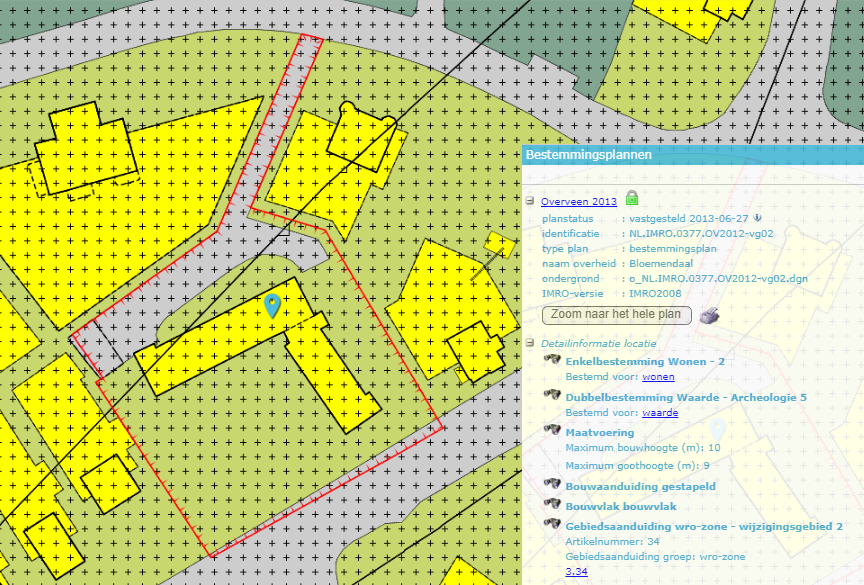
Task: Click Dubbelbestemming Waarde - Archeologie 5 heading
Action: click(x=686, y=397)
